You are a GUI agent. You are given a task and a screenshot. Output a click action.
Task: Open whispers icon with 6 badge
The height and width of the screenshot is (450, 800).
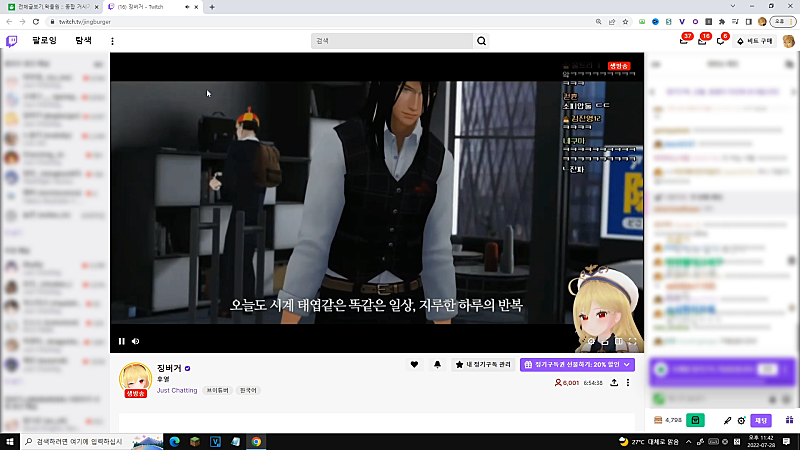coord(721,41)
